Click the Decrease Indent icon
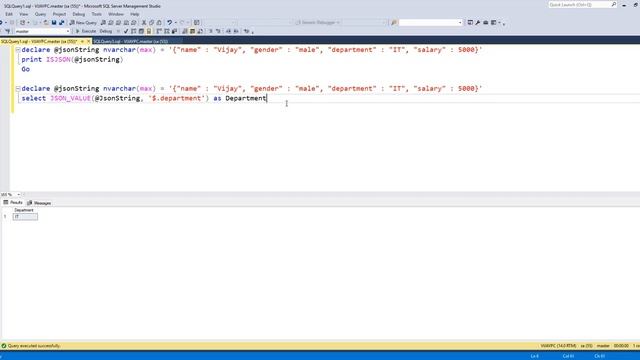The image size is (640, 360). click(x=228, y=31)
